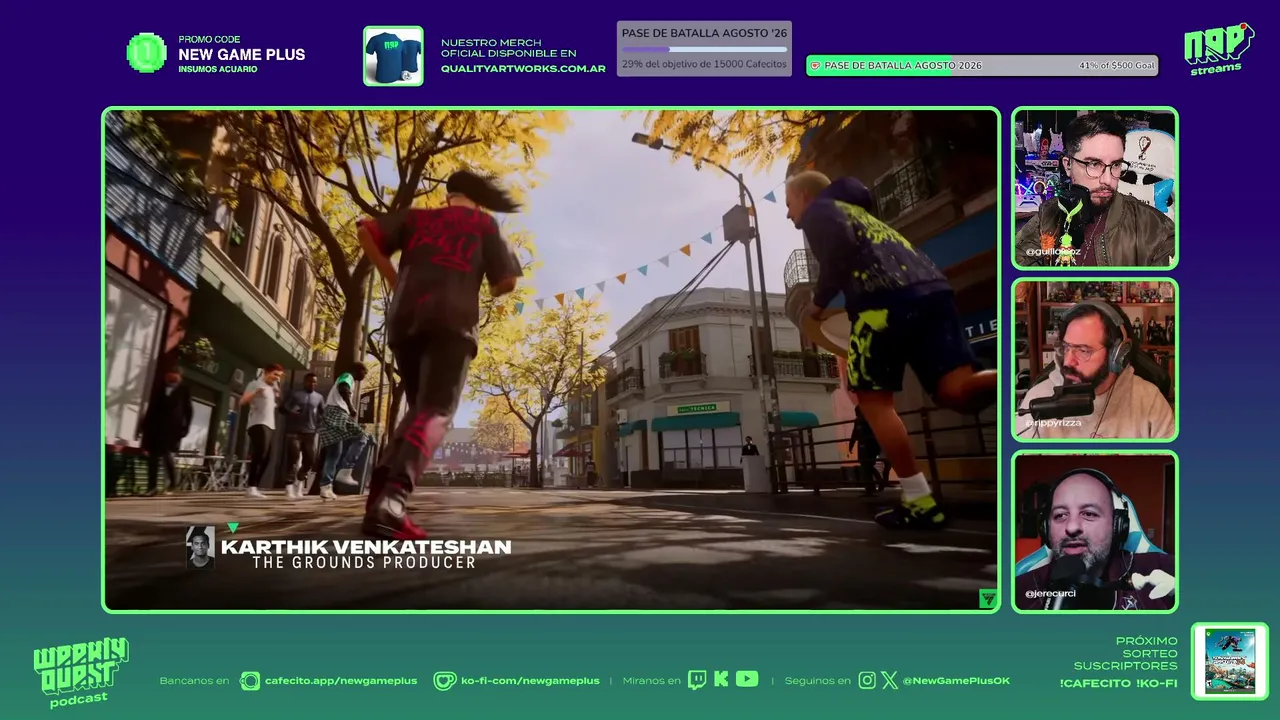
Task: Click the X social icon
Action: [x=889, y=681]
